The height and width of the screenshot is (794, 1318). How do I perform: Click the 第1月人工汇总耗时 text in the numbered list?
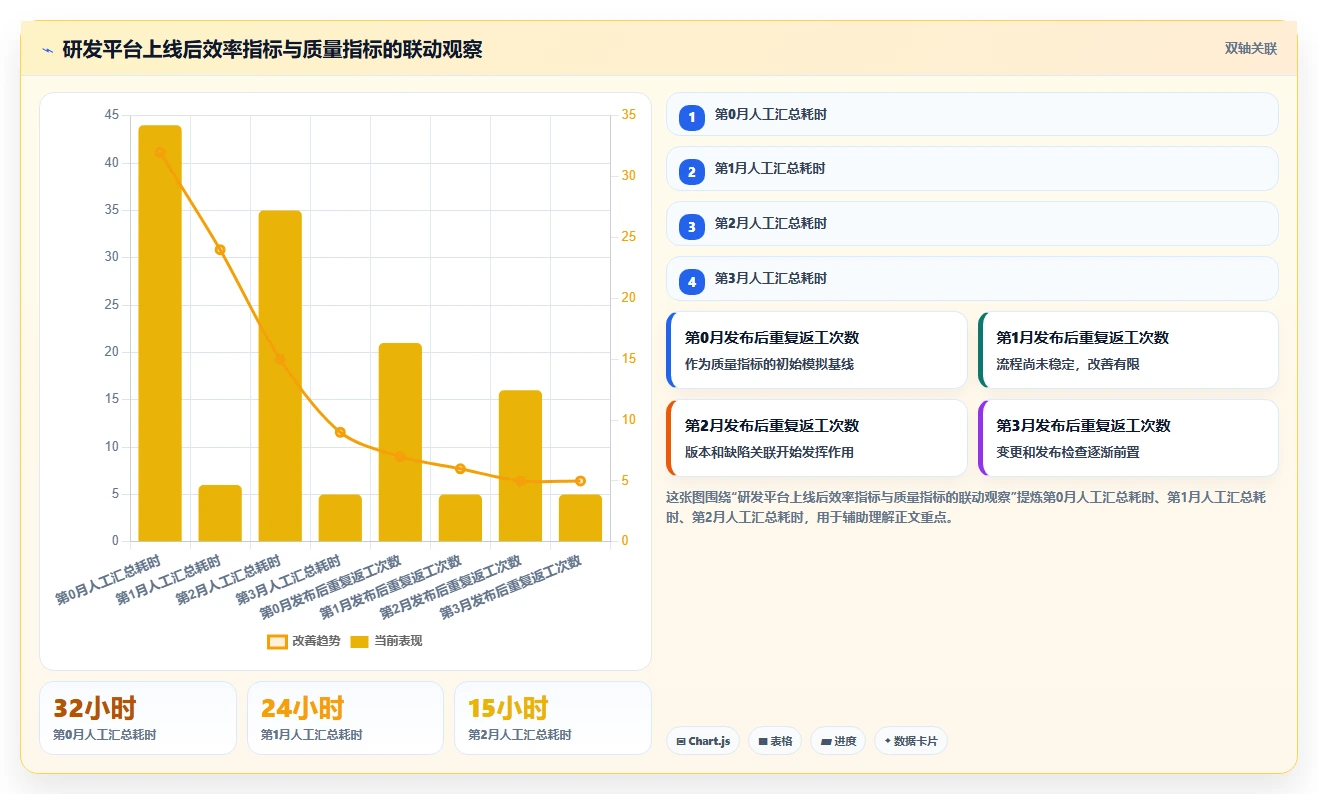pos(770,169)
